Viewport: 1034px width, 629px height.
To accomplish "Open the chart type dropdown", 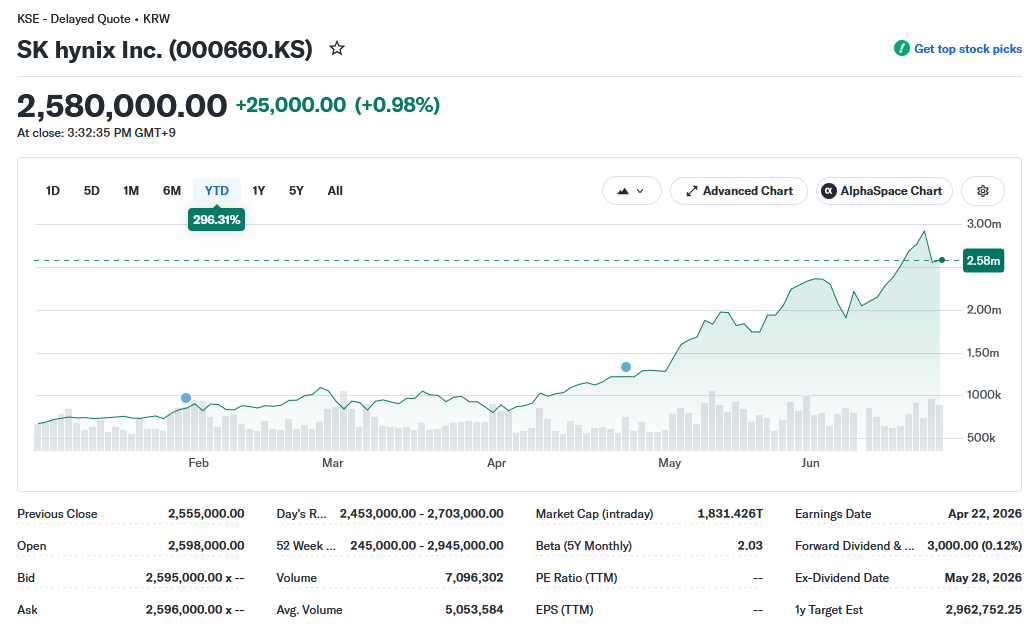I will 631,191.
